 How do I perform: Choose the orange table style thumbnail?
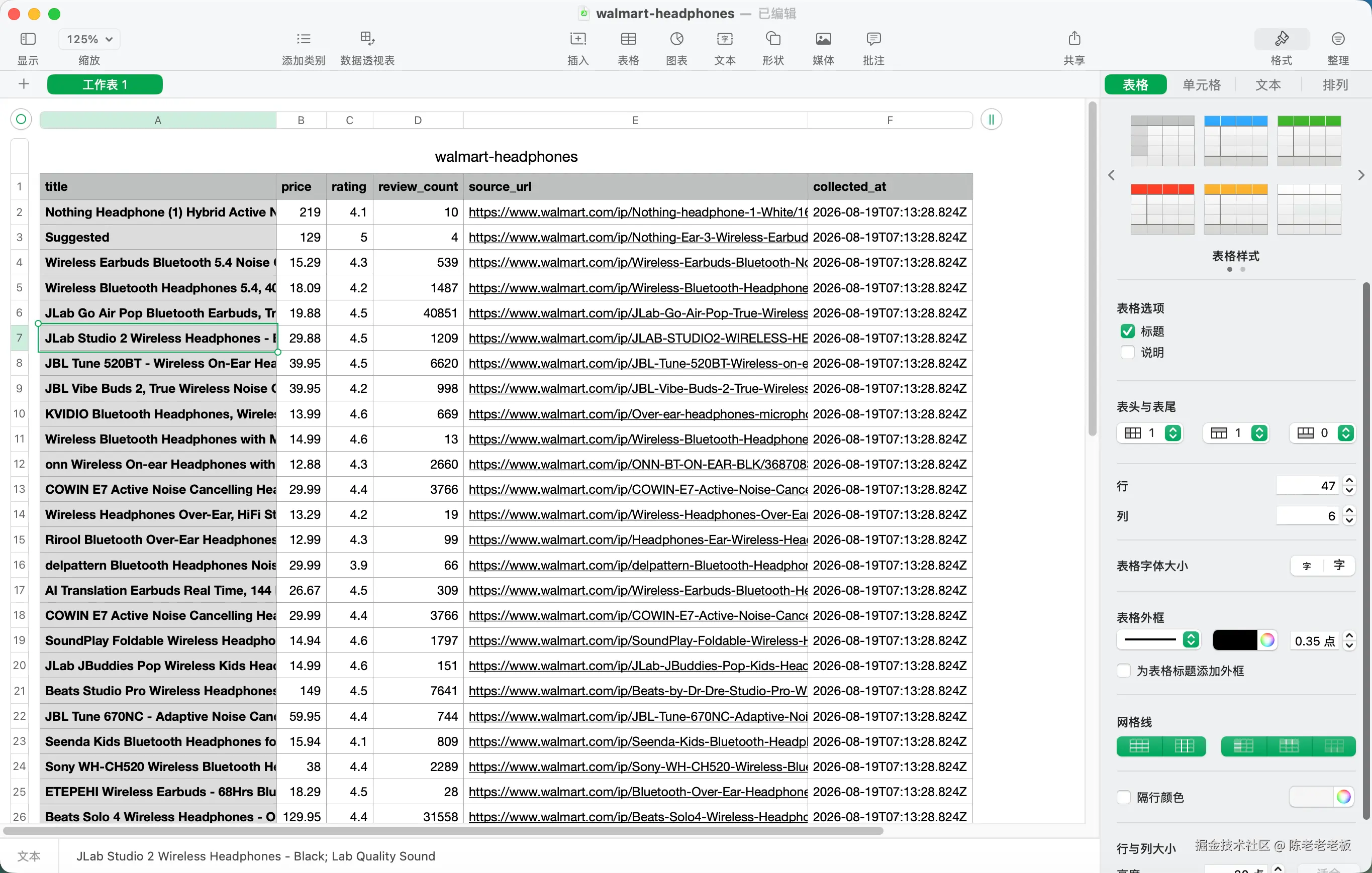[1235, 209]
